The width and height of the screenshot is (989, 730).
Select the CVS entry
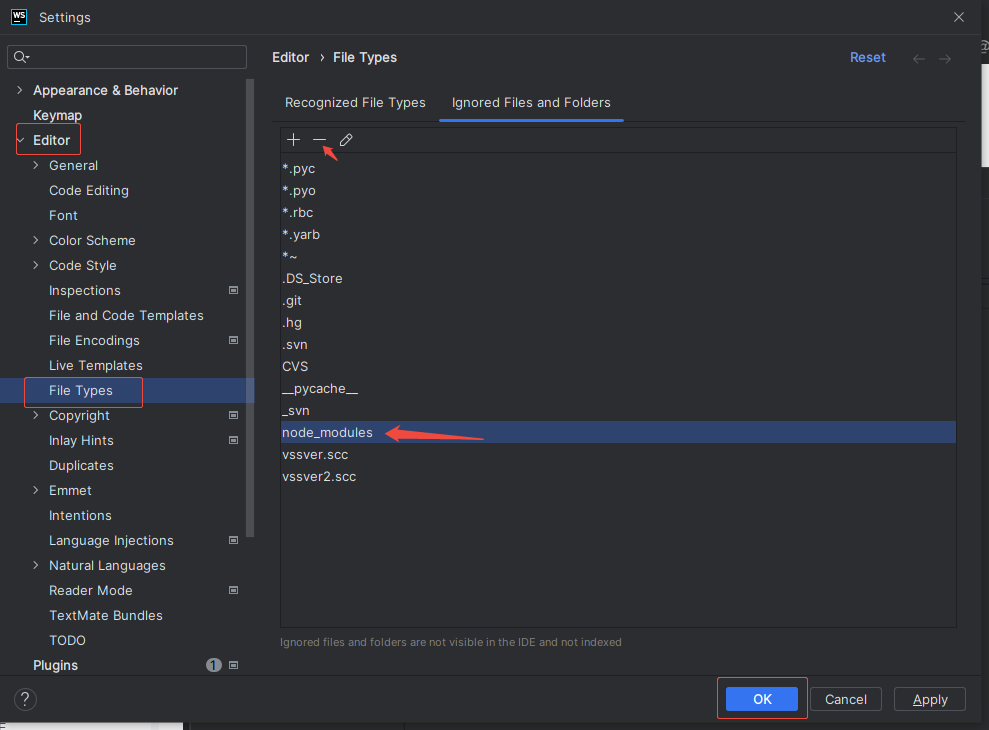[618, 367]
